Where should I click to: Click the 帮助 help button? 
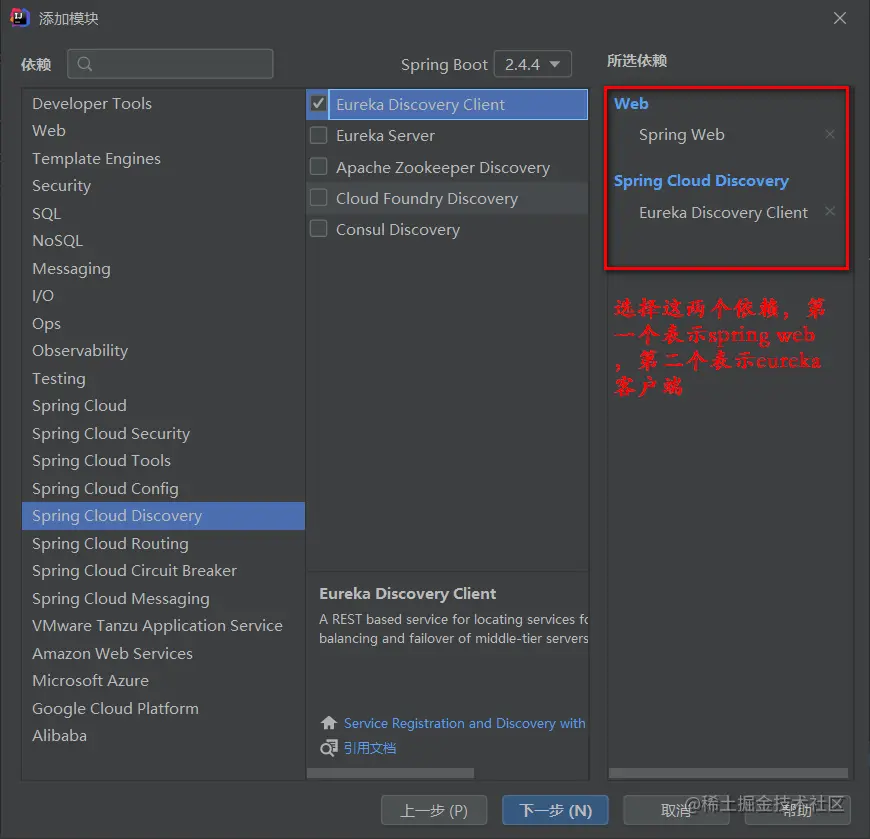point(797,810)
